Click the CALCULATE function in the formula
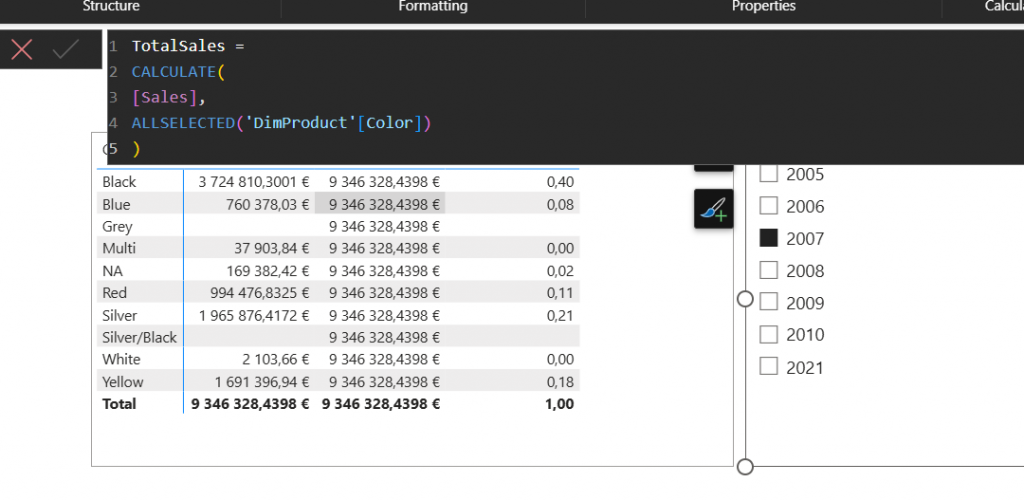 pyautogui.click(x=173, y=72)
